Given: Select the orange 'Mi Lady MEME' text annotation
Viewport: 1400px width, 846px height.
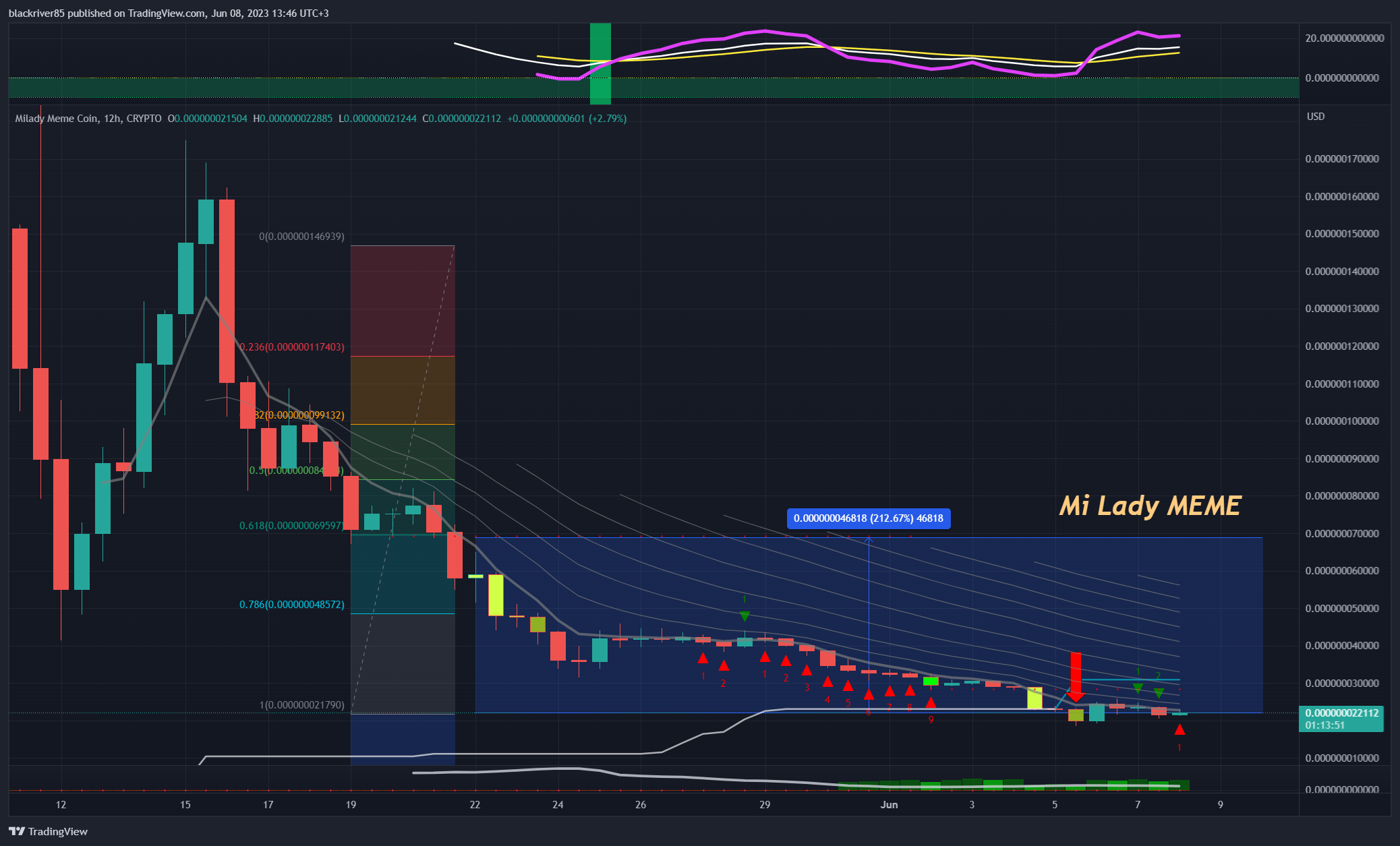Looking at the screenshot, I should pos(1150,506).
